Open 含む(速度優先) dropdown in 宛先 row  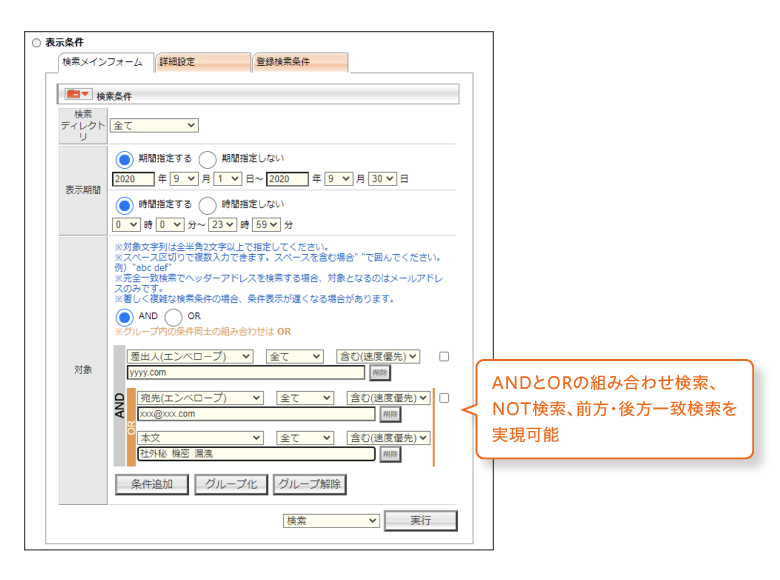[x=388, y=398]
